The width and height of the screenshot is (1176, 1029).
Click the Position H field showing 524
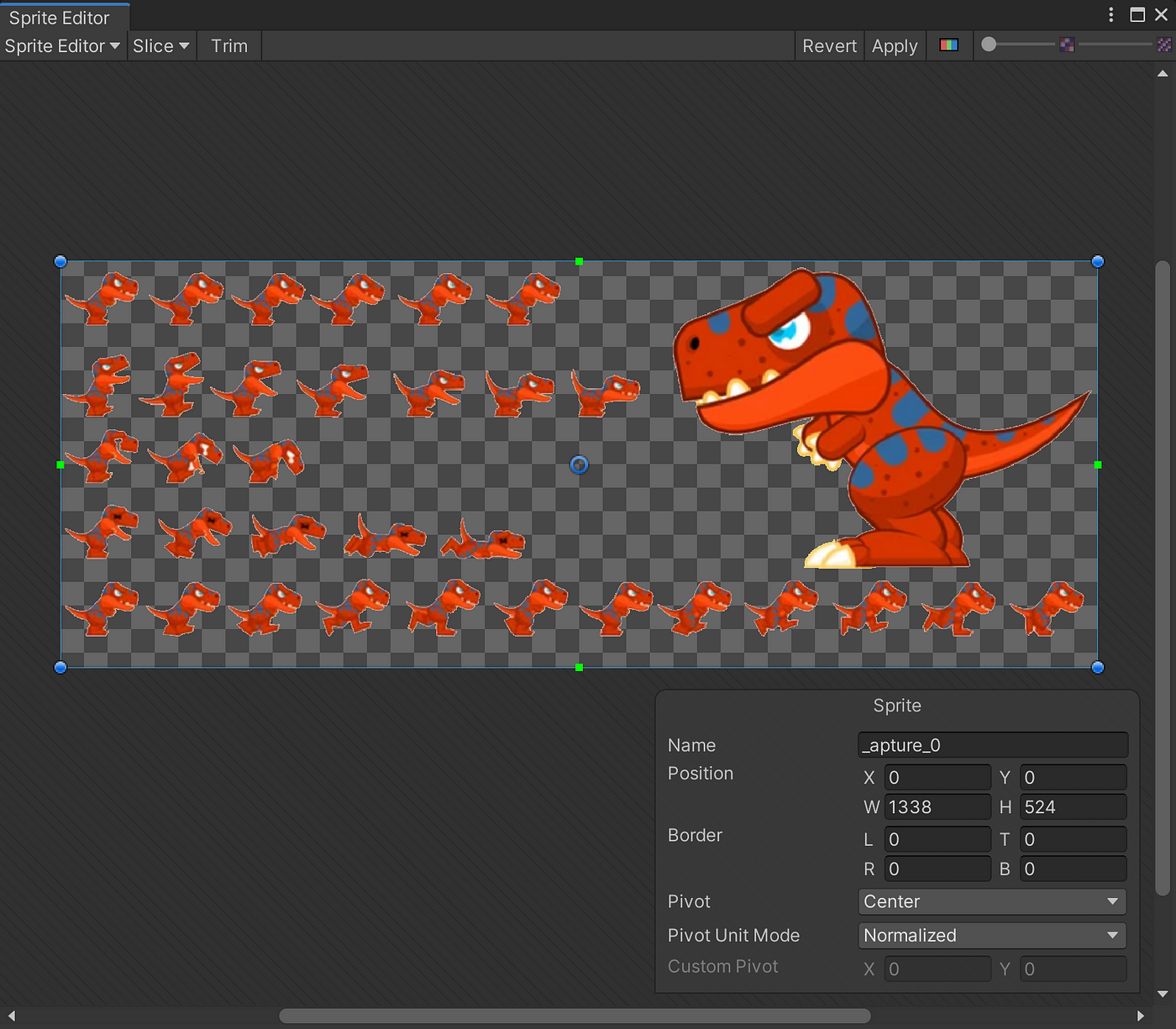click(1073, 807)
